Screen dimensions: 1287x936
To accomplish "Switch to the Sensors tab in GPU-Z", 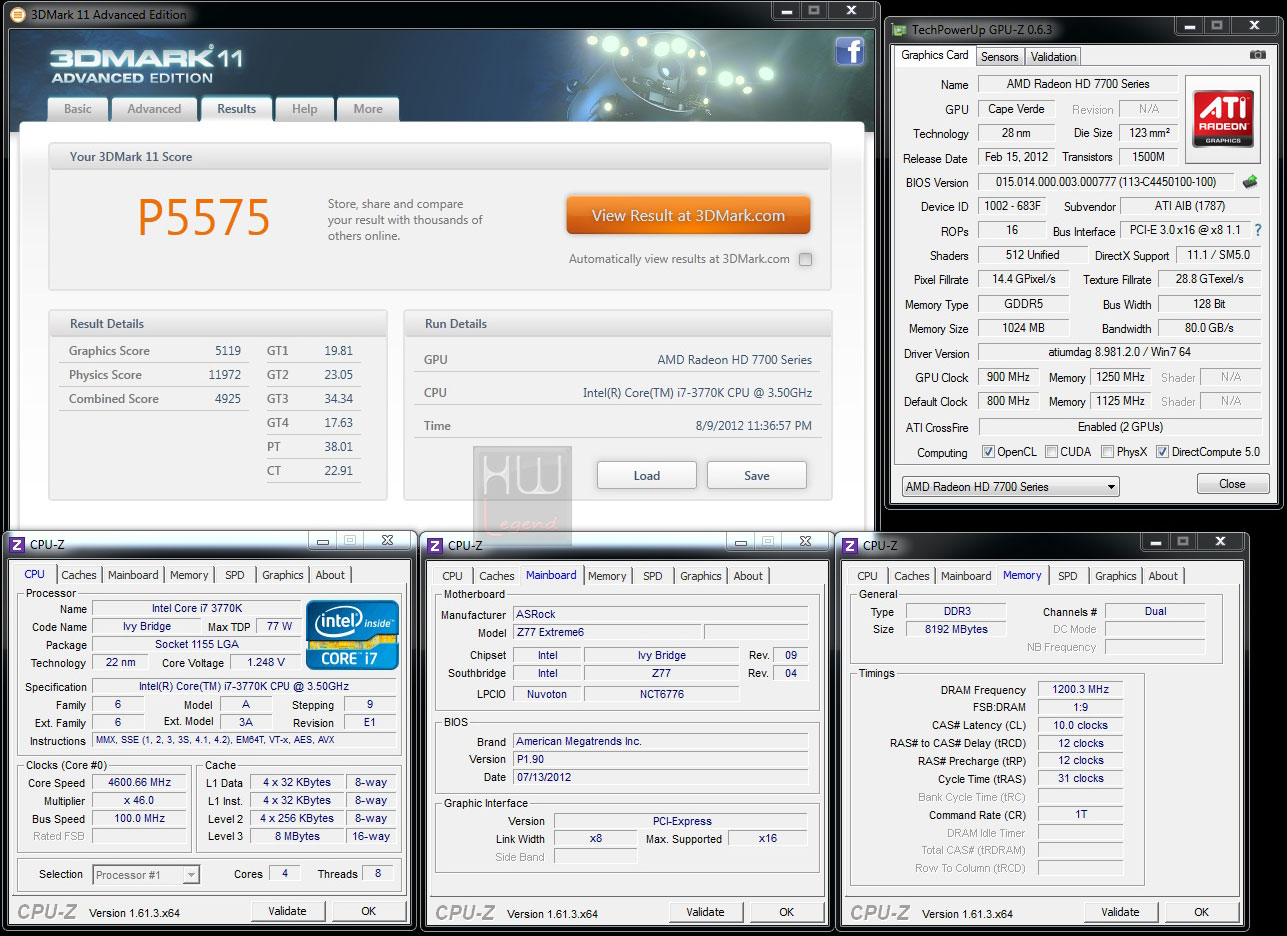I will click(x=1000, y=57).
